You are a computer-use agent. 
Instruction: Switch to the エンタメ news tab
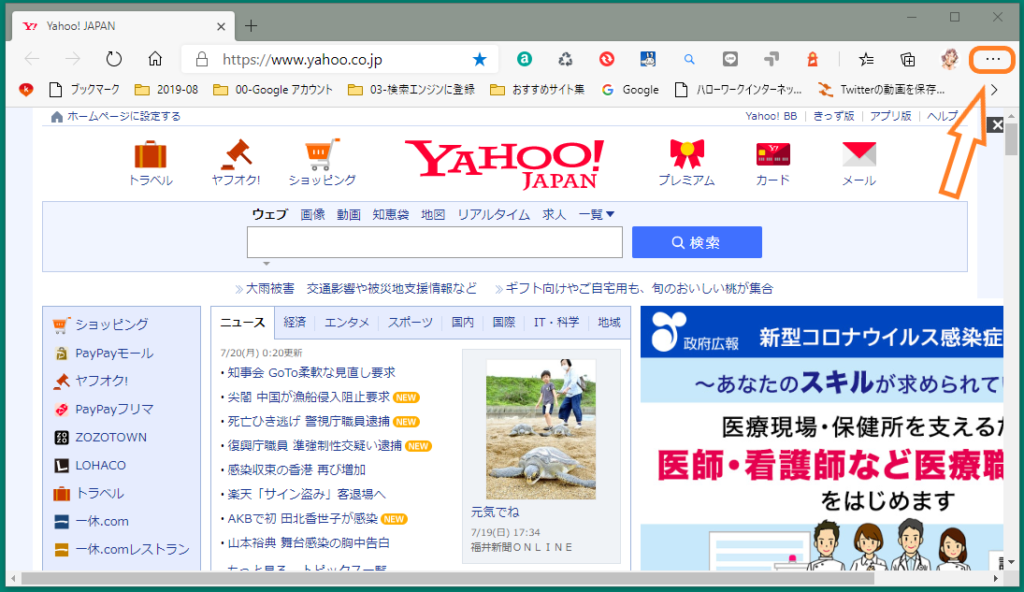point(347,322)
